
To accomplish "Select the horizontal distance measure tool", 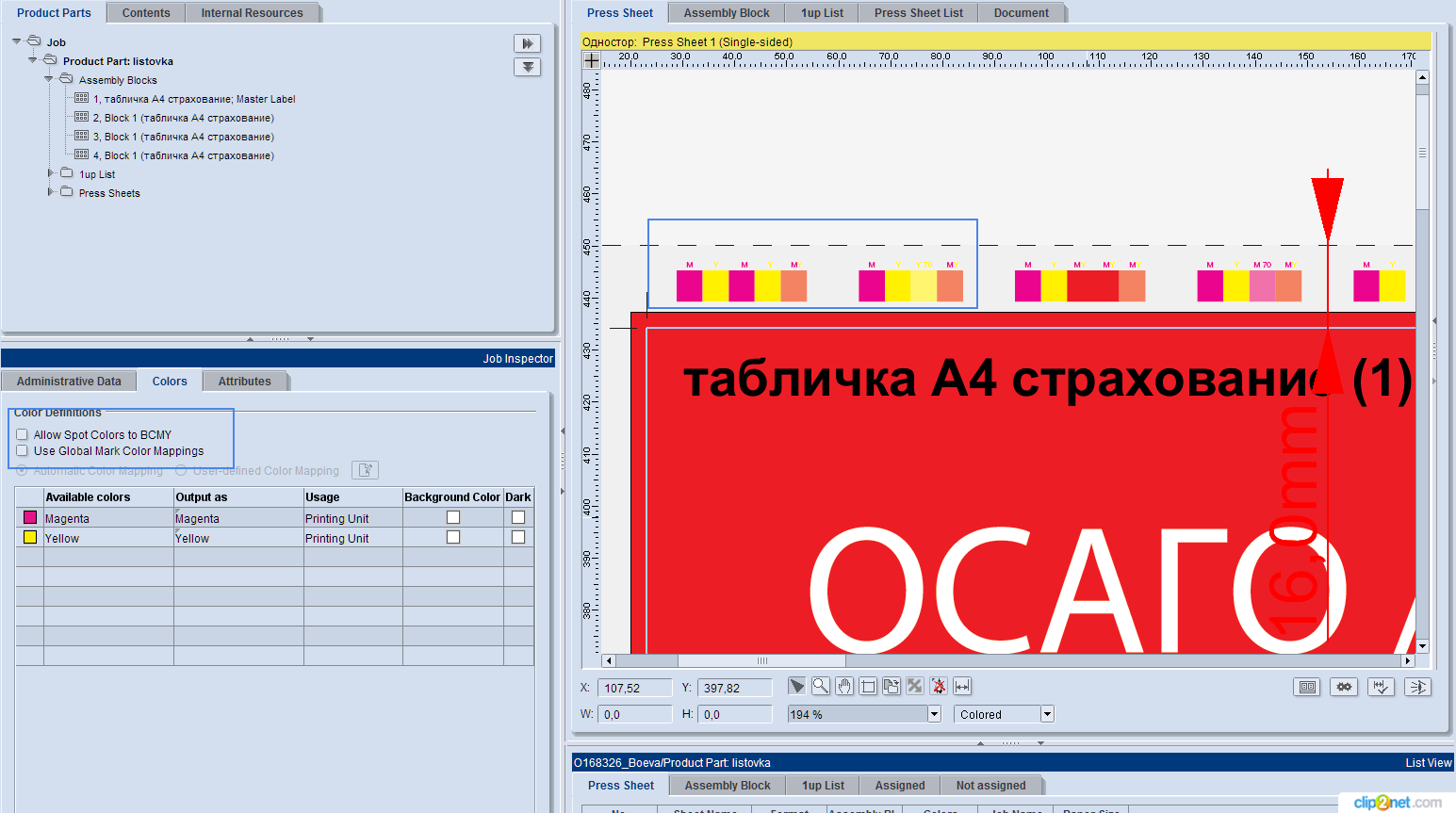I will click(x=962, y=687).
